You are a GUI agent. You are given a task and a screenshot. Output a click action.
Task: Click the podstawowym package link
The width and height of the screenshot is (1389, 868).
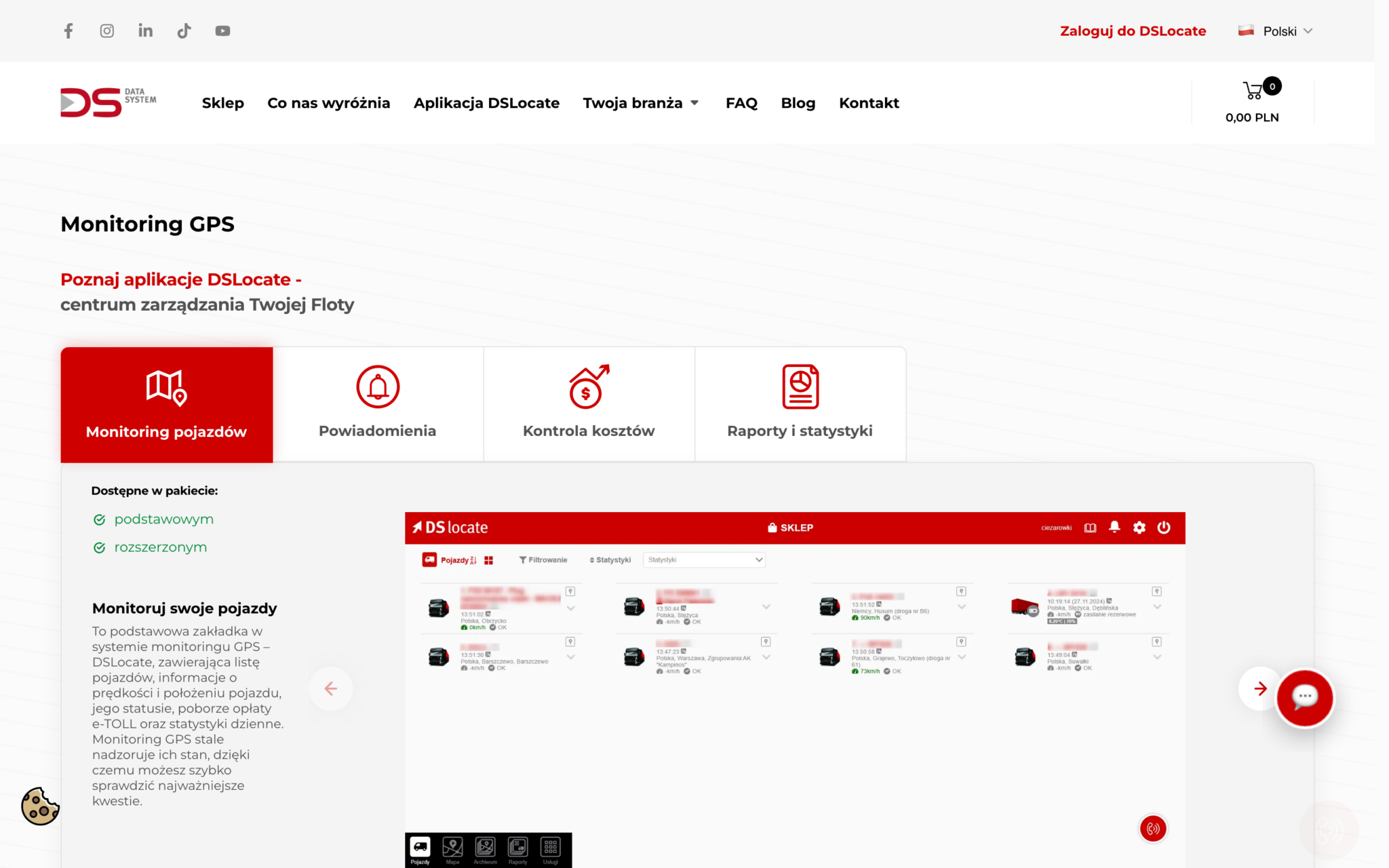click(164, 519)
